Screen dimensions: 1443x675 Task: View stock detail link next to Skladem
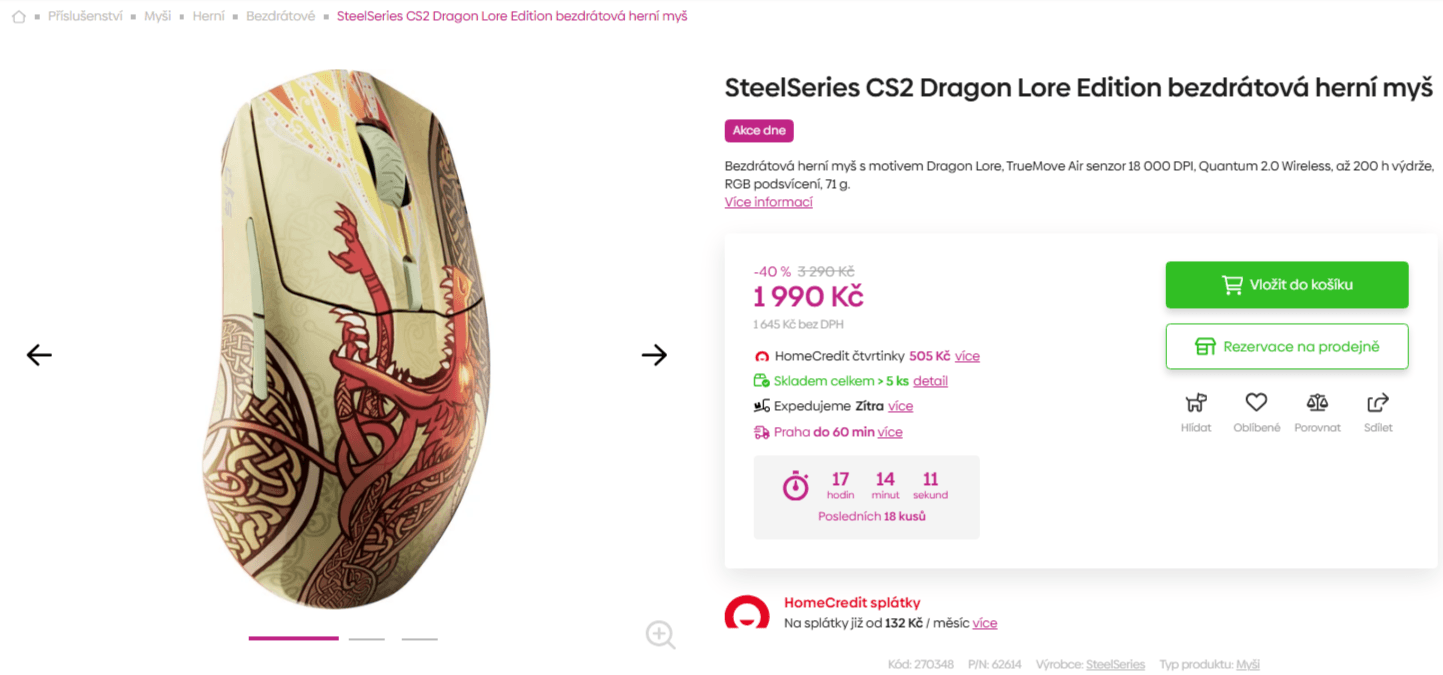pos(929,380)
